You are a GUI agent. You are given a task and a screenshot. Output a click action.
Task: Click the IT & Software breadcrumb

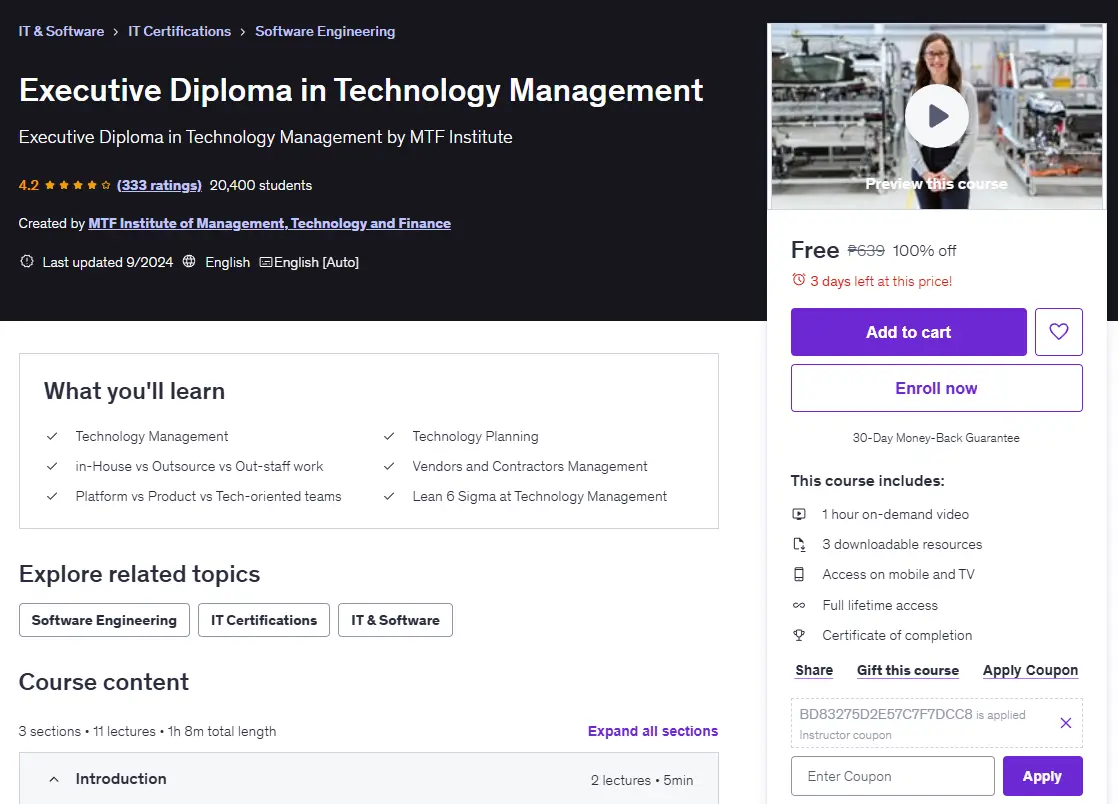coord(61,31)
